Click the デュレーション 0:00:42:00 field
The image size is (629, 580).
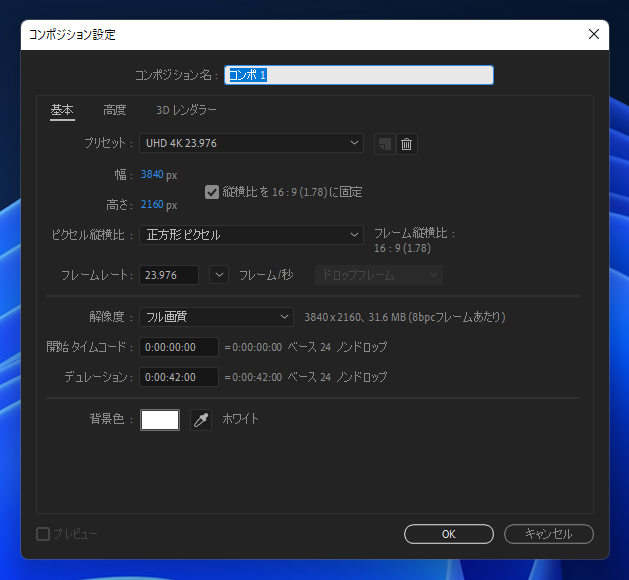pos(179,377)
